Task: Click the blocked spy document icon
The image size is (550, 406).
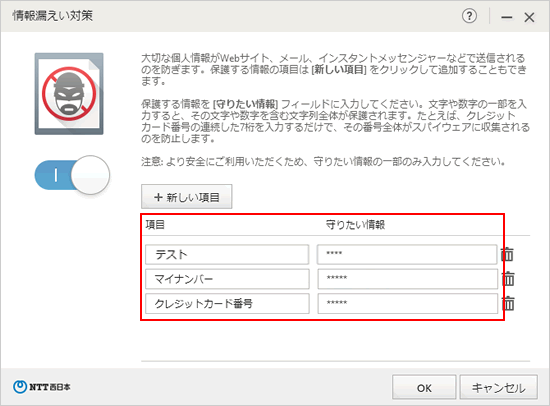Action: pyautogui.click(x=69, y=94)
